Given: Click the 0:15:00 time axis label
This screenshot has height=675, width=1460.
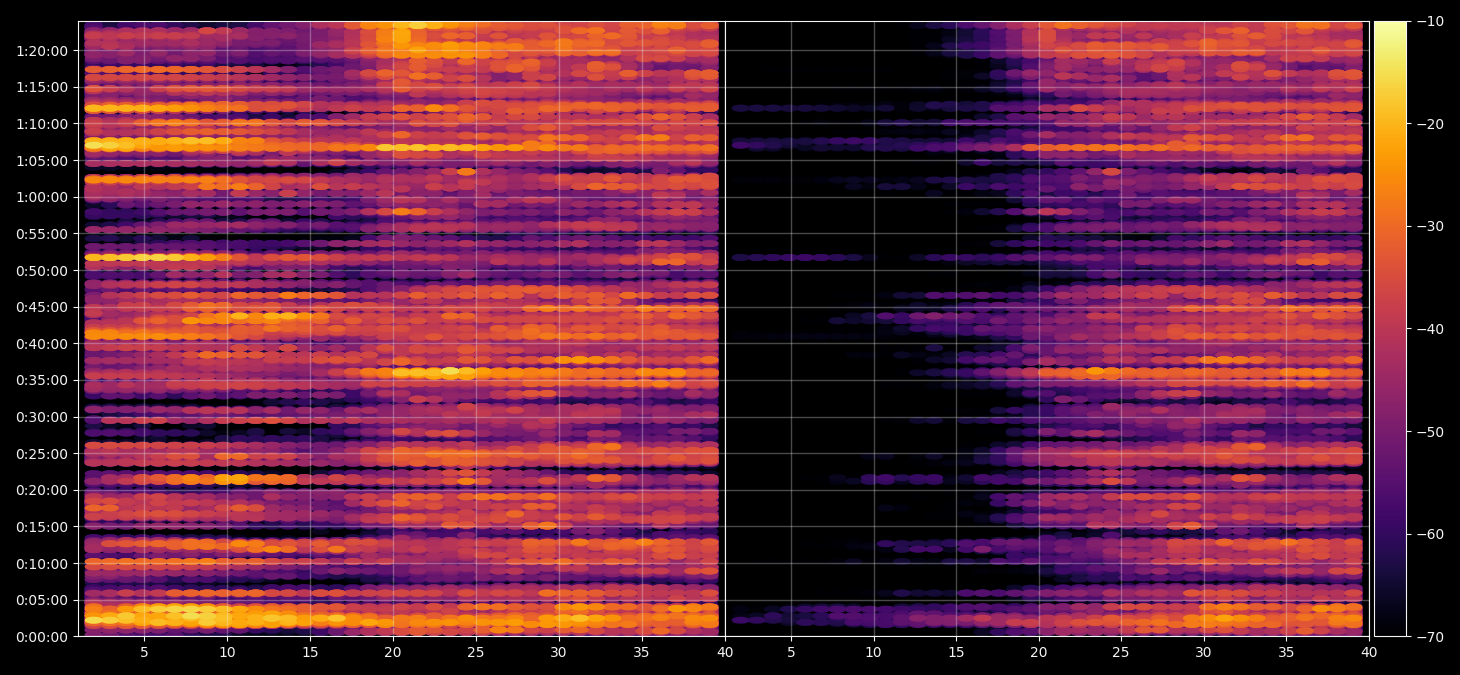Looking at the screenshot, I should click(x=41, y=527).
